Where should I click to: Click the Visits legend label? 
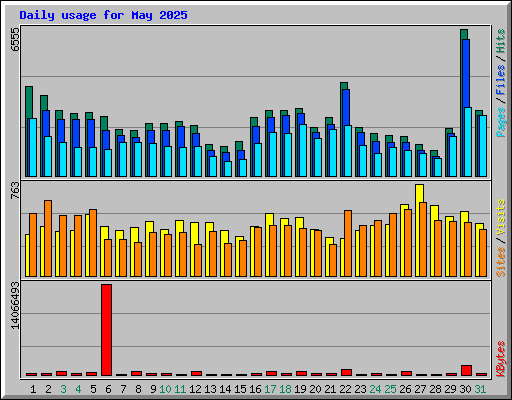click(501, 218)
